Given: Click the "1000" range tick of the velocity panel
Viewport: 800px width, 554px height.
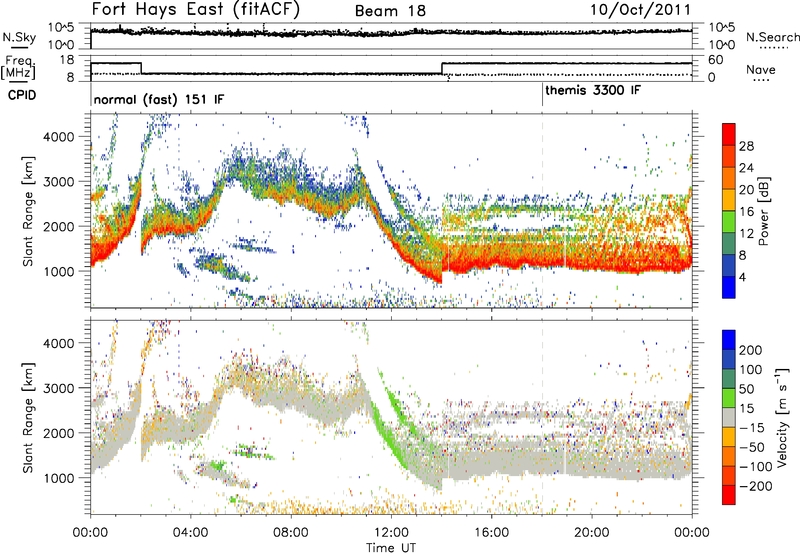Looking at the screenshot, I should coord(59,478).
